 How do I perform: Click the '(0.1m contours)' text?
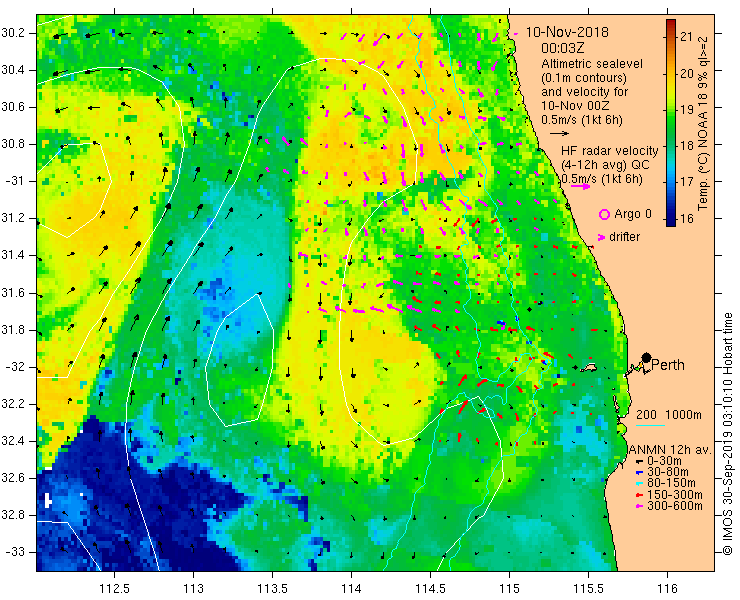coord(584,77)
